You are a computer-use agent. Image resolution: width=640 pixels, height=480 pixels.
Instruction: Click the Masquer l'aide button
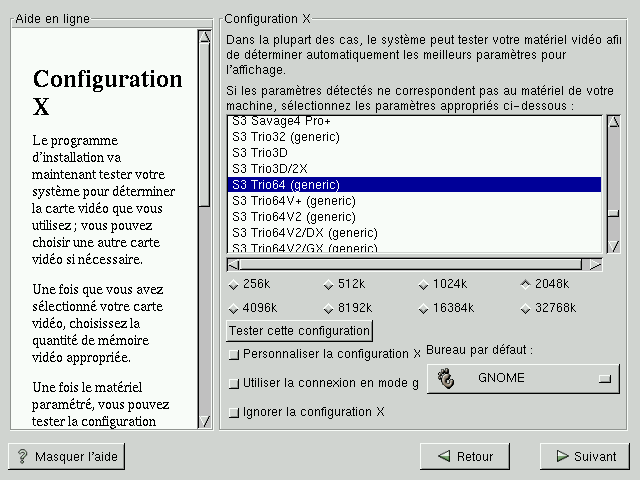[x=67, y=456]
